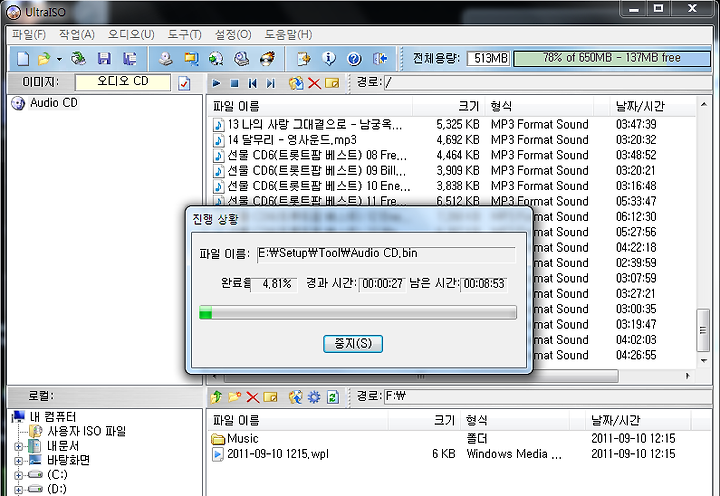
Task: Click the Up folder icon in local toolbar
Action: pyautogui.click(x=216, y=397)
